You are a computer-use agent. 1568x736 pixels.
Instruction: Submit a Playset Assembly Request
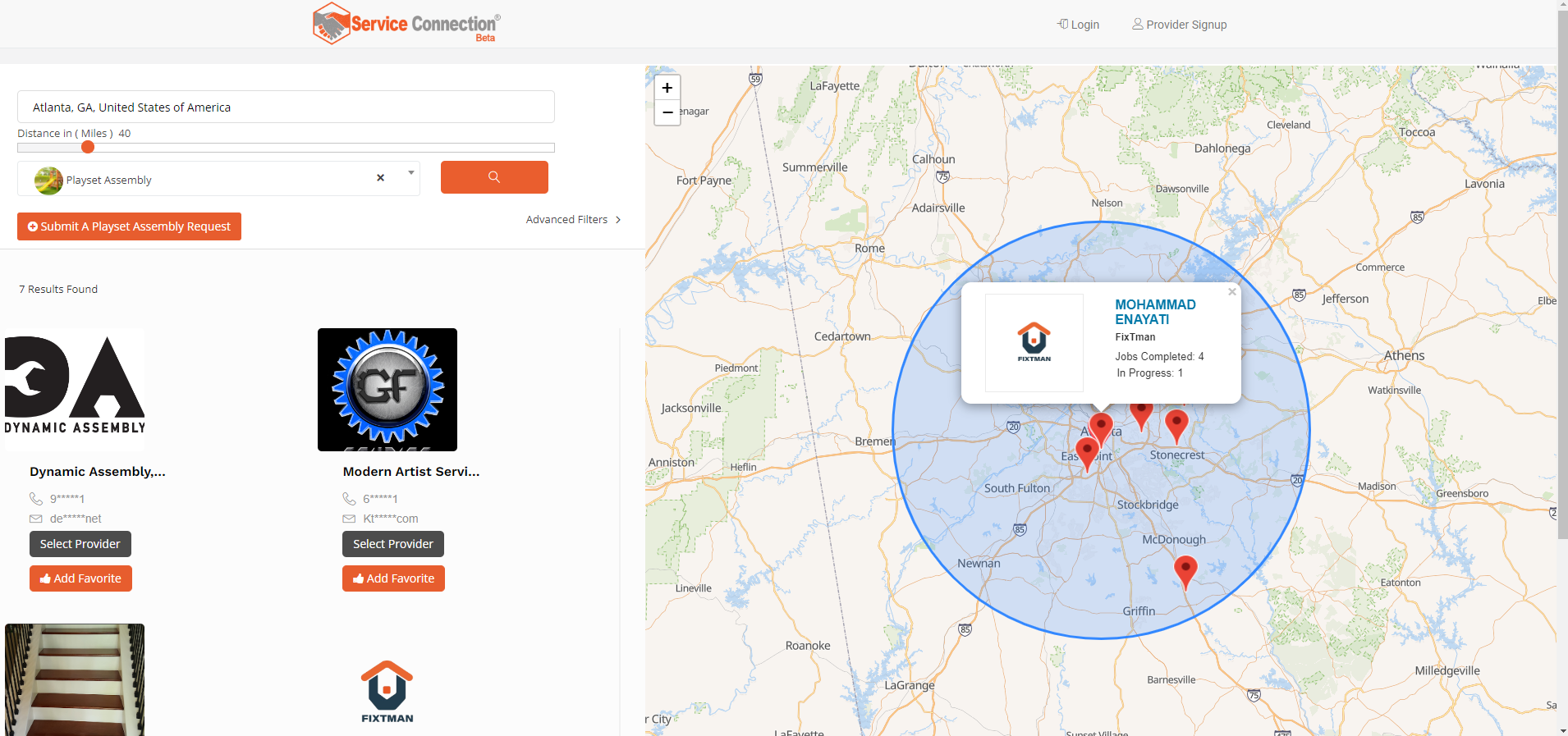point(129,226)
